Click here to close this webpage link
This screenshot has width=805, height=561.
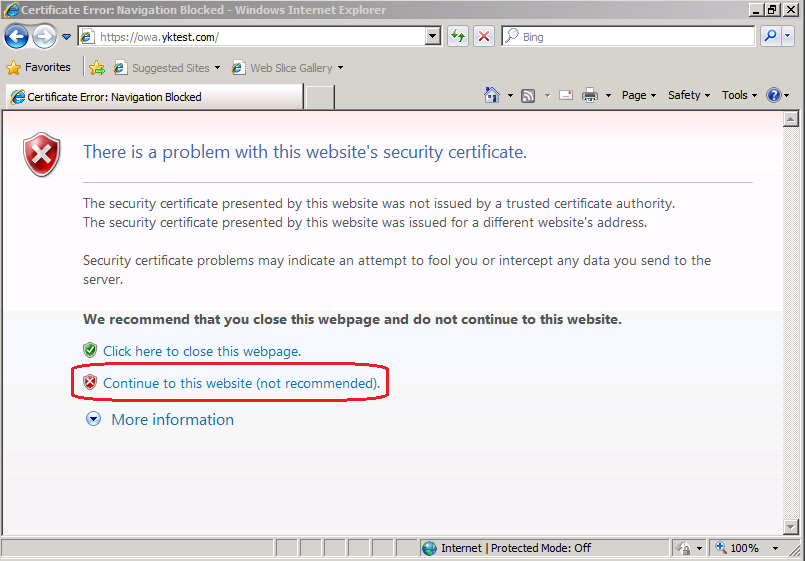tap(201, 351)
